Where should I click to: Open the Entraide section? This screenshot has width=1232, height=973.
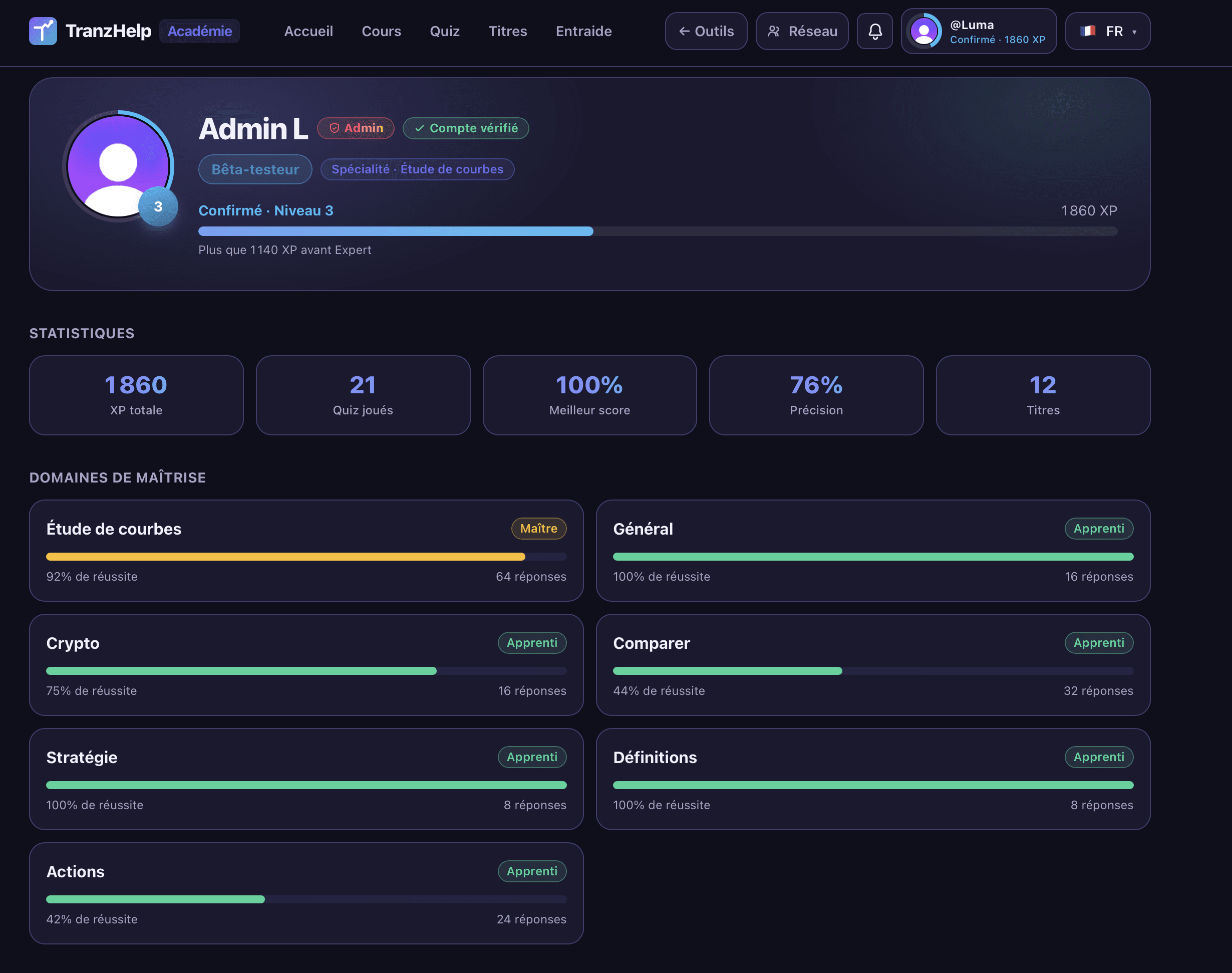pos(583,31)
